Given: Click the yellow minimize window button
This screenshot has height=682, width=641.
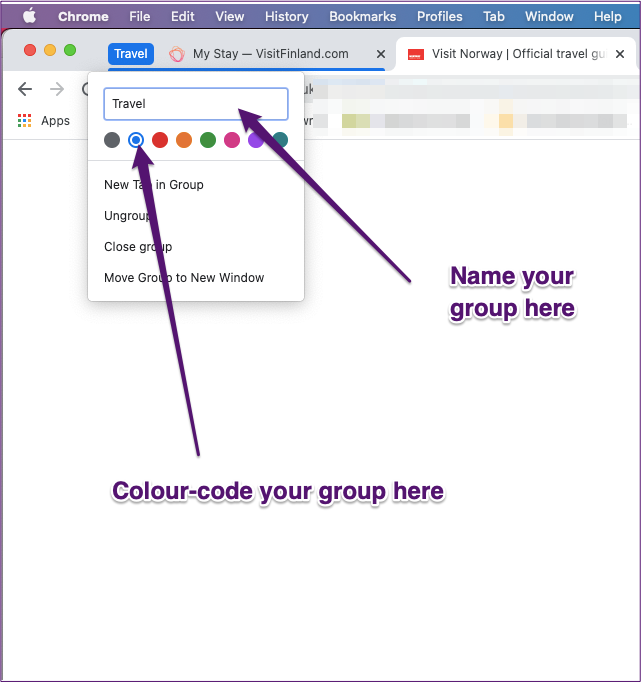Looking at the screenshot, I should 50,50.
